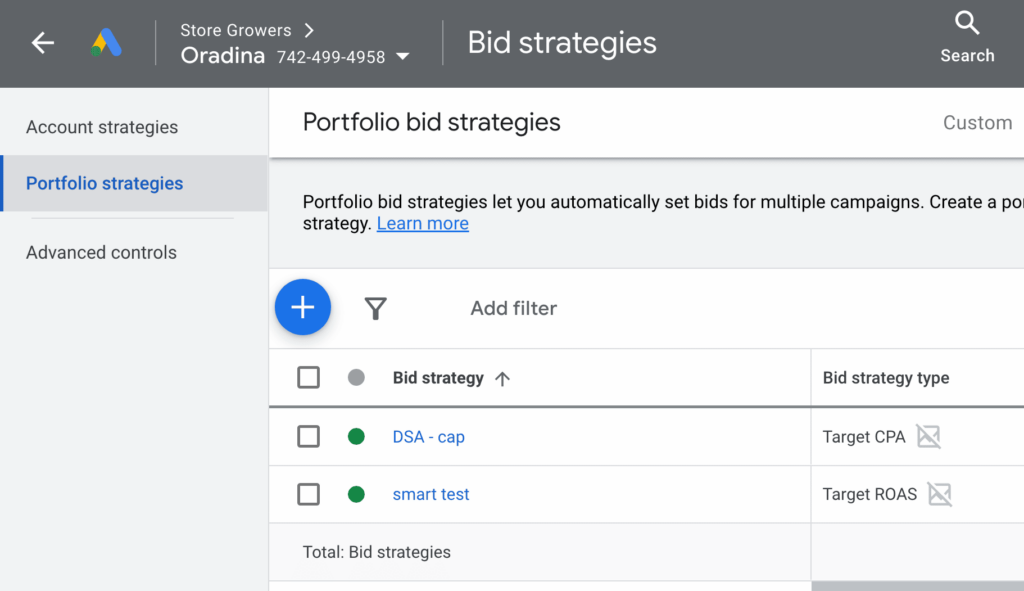Viewport: 1024px width, 591px height.
Task: Select the checkbox for the DSA - cap row
Action: (308, 436)
